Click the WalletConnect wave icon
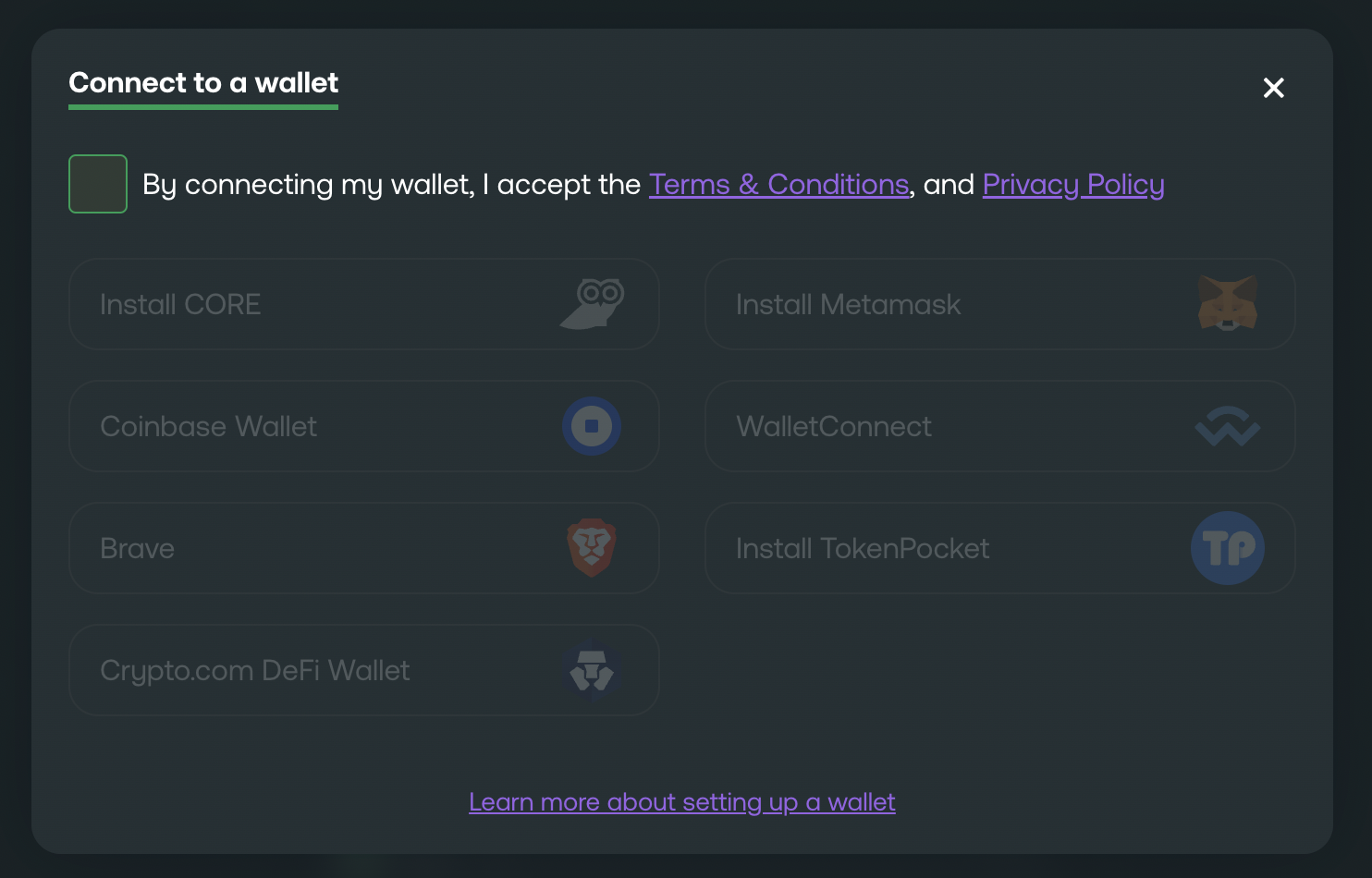The image size is (1372, 878). [1227, 426]
